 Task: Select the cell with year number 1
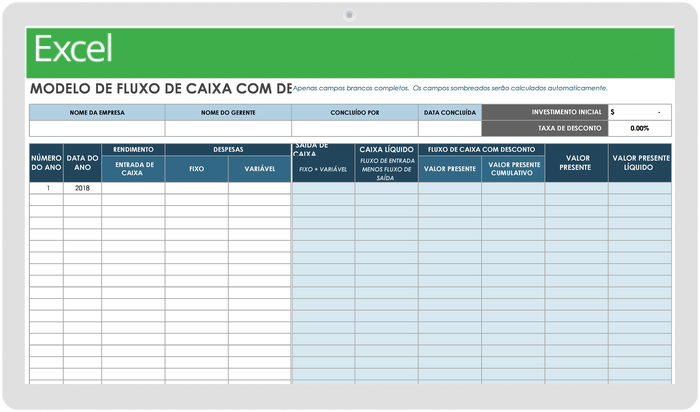(46, 188)
